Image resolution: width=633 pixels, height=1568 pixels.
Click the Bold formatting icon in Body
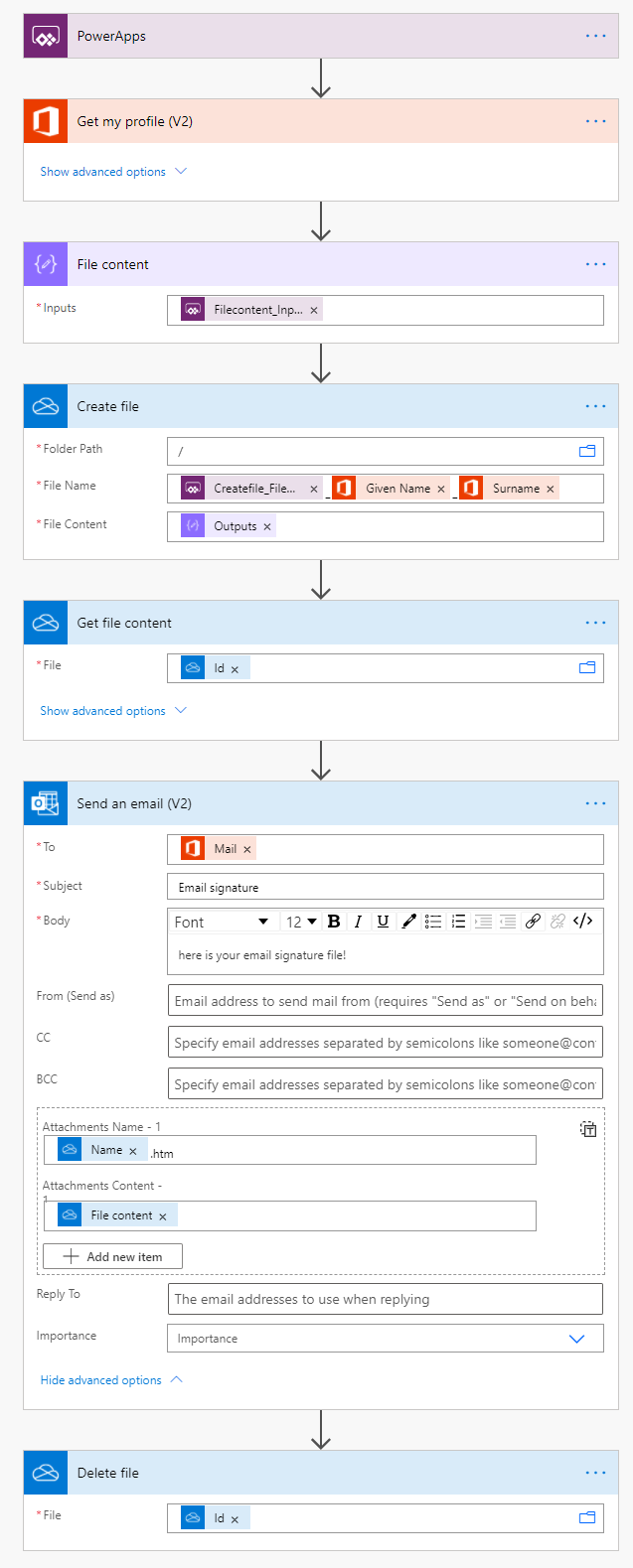[334, 922]
